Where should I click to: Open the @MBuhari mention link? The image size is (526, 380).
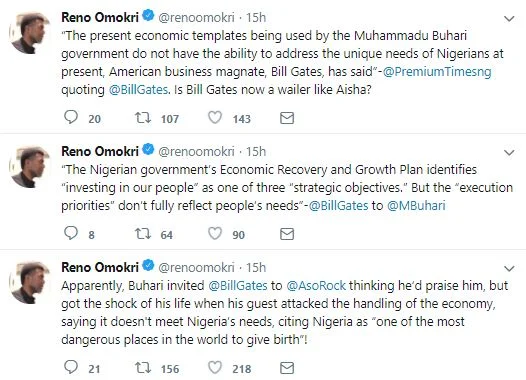[416, 205]
